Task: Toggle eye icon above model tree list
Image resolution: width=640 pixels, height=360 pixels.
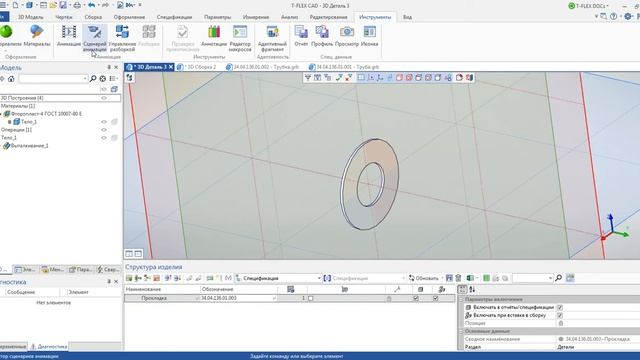Action: (103, 89)
